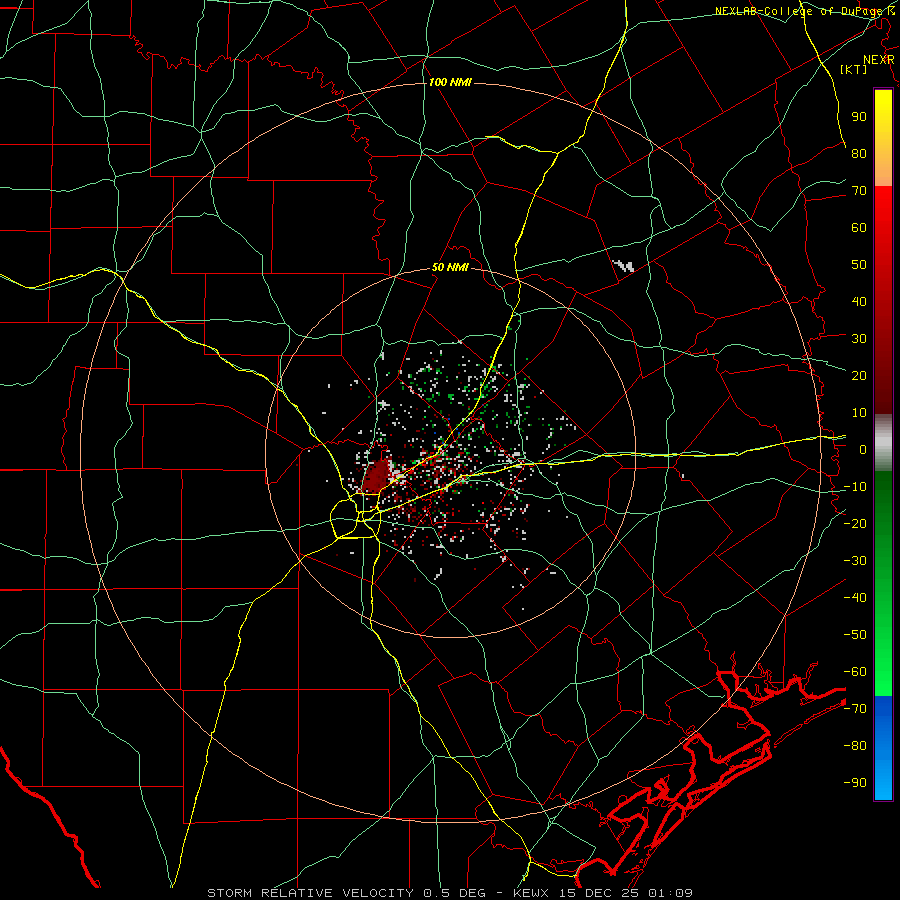Select the 70 value on the velocity scale
Image resolution: width=900 pixels, height=900 pixels.
pos(859,191)
